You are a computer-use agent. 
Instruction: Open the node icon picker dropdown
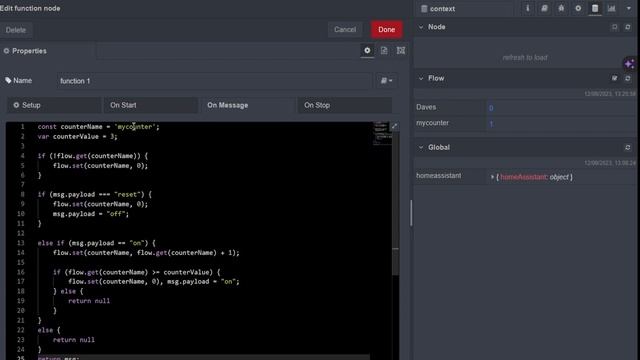pyautogui.click(x=386, y=80)
